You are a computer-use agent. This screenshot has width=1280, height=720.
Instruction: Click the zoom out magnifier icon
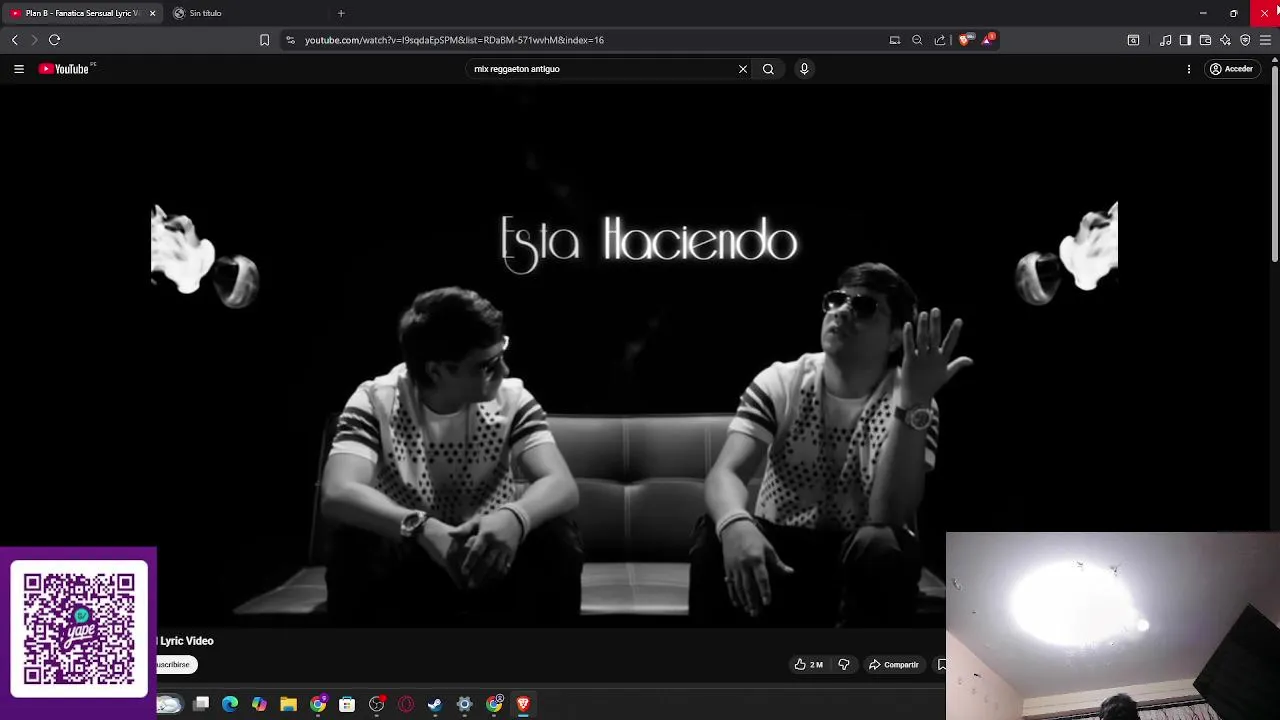click(x=917, y=40)
